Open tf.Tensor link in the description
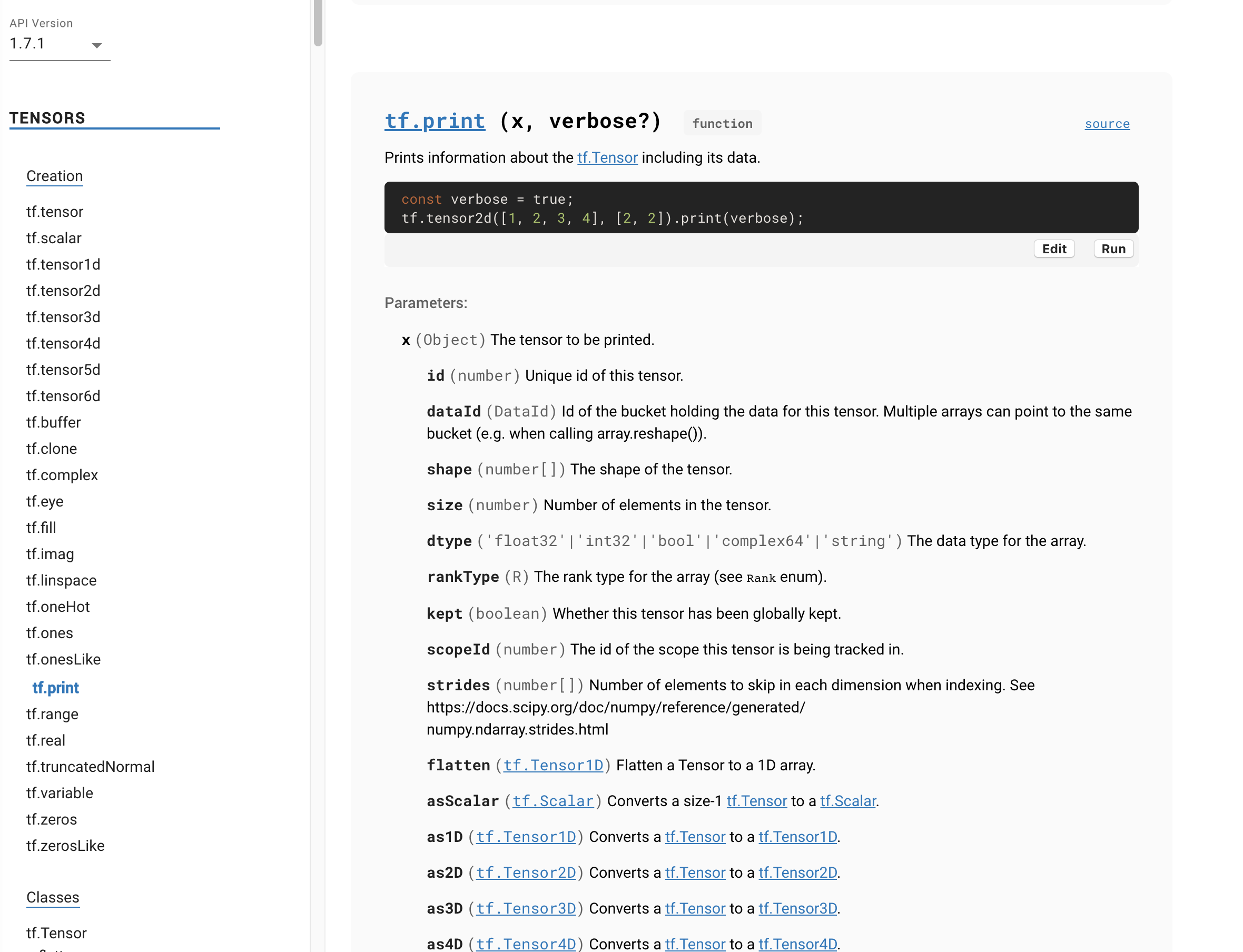The height and width of the screenshot is (952, 1243). coord(607,157)
